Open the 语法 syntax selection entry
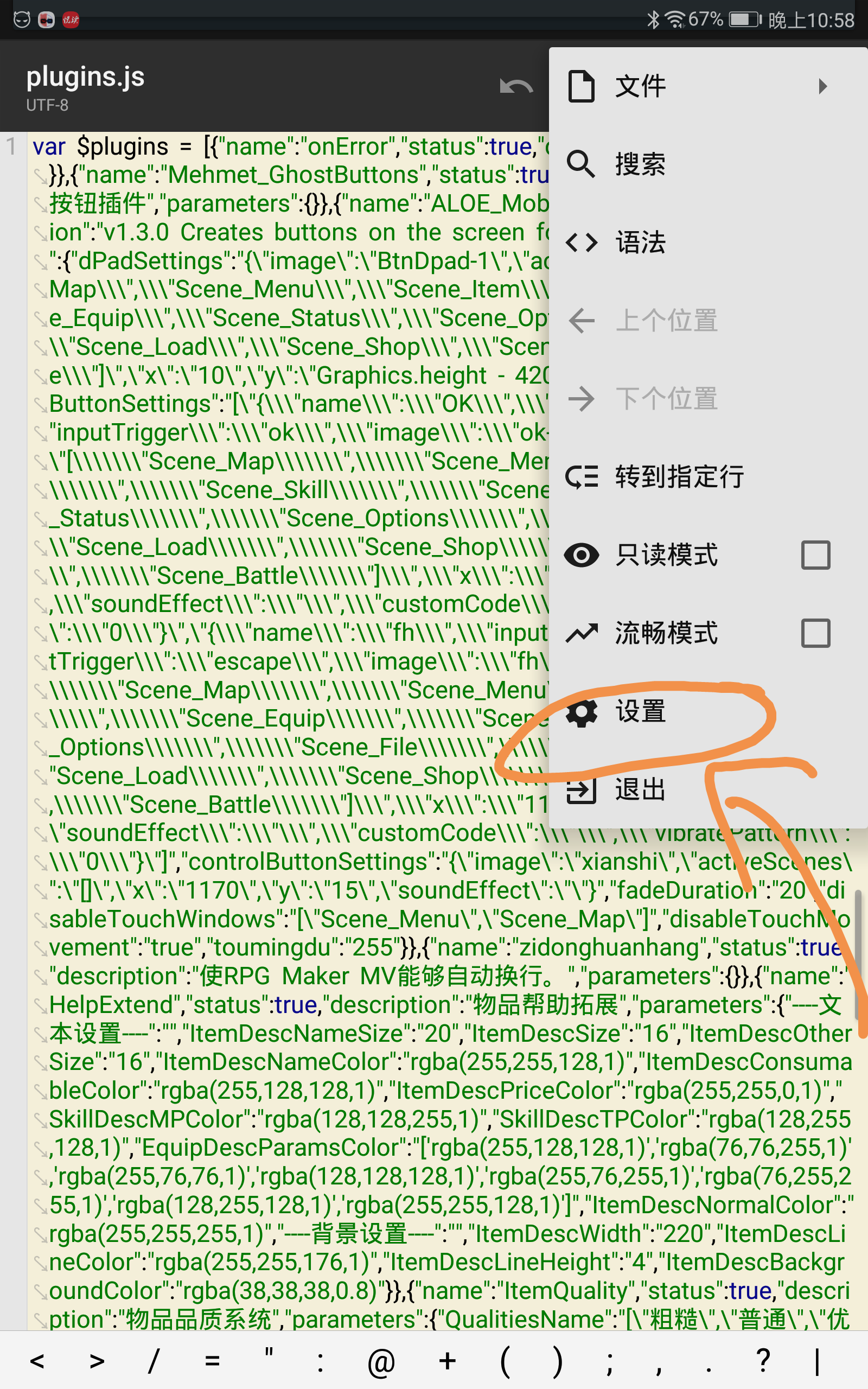Image resolution: width=868 pixels, height=1389 pixels. click(x=708, y=242)
